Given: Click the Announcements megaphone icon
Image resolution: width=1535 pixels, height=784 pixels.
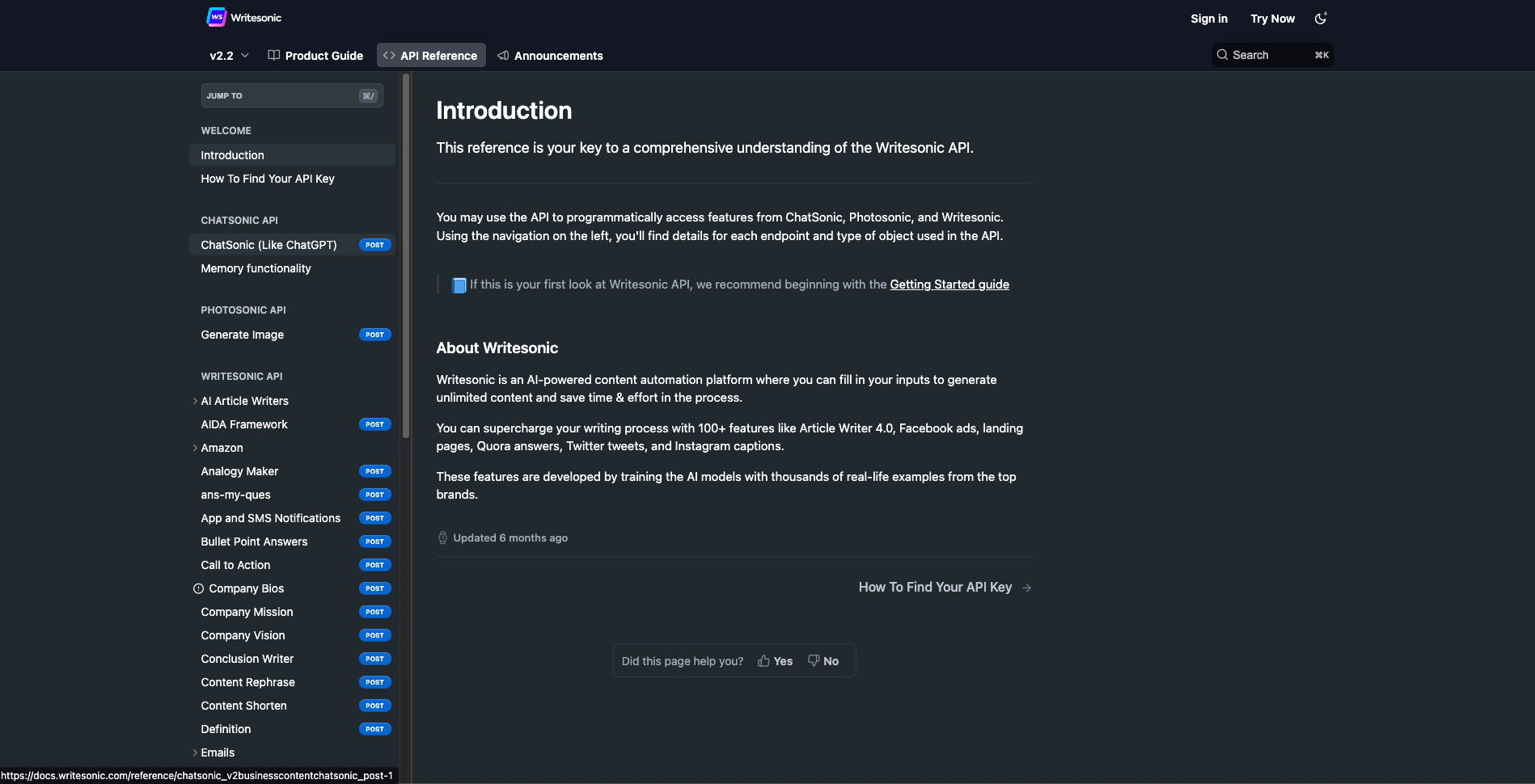Looking at the screenshot, I should coord(503,56).
